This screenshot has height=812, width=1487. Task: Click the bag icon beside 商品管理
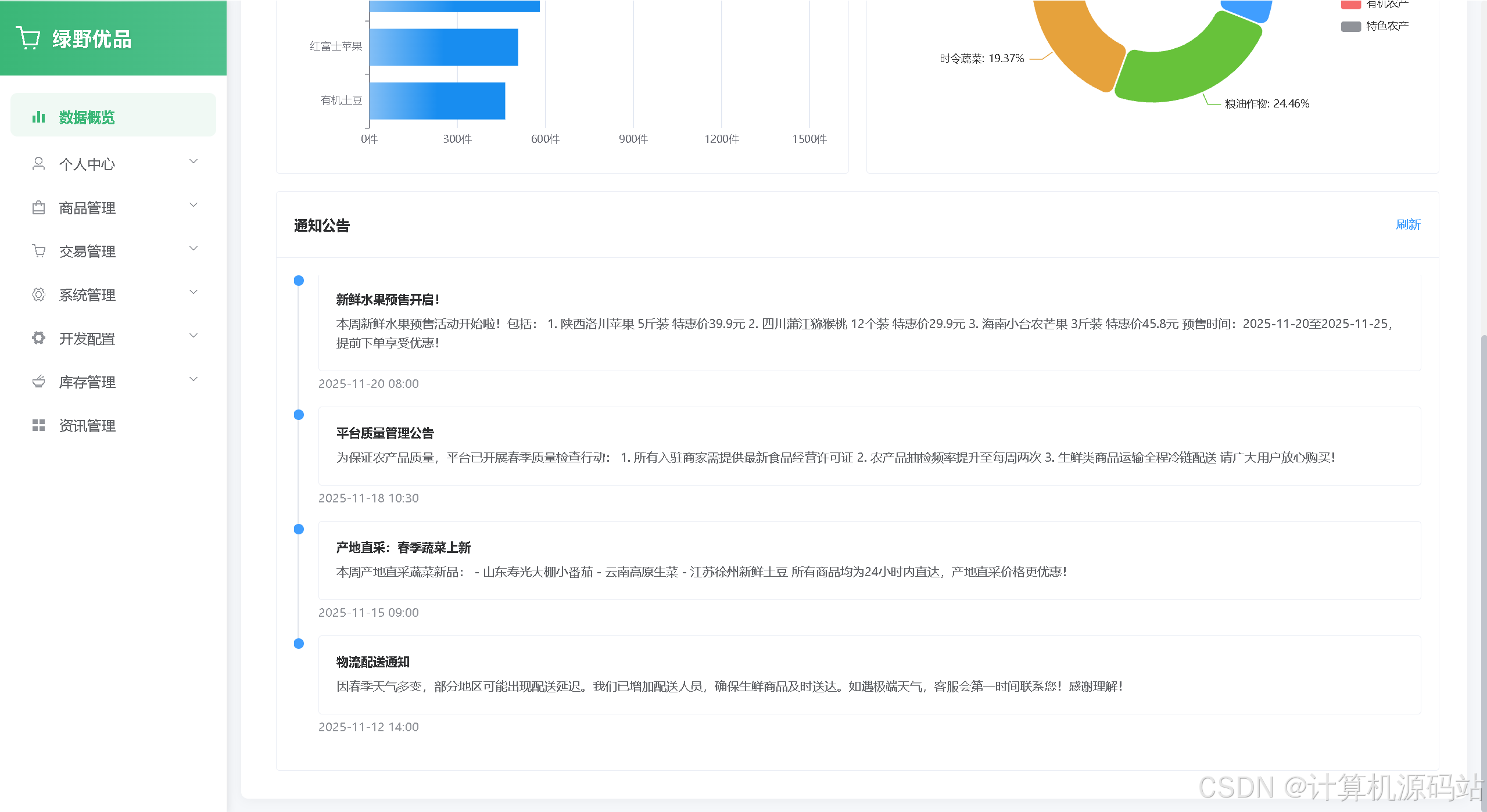(x=38, y=207)
